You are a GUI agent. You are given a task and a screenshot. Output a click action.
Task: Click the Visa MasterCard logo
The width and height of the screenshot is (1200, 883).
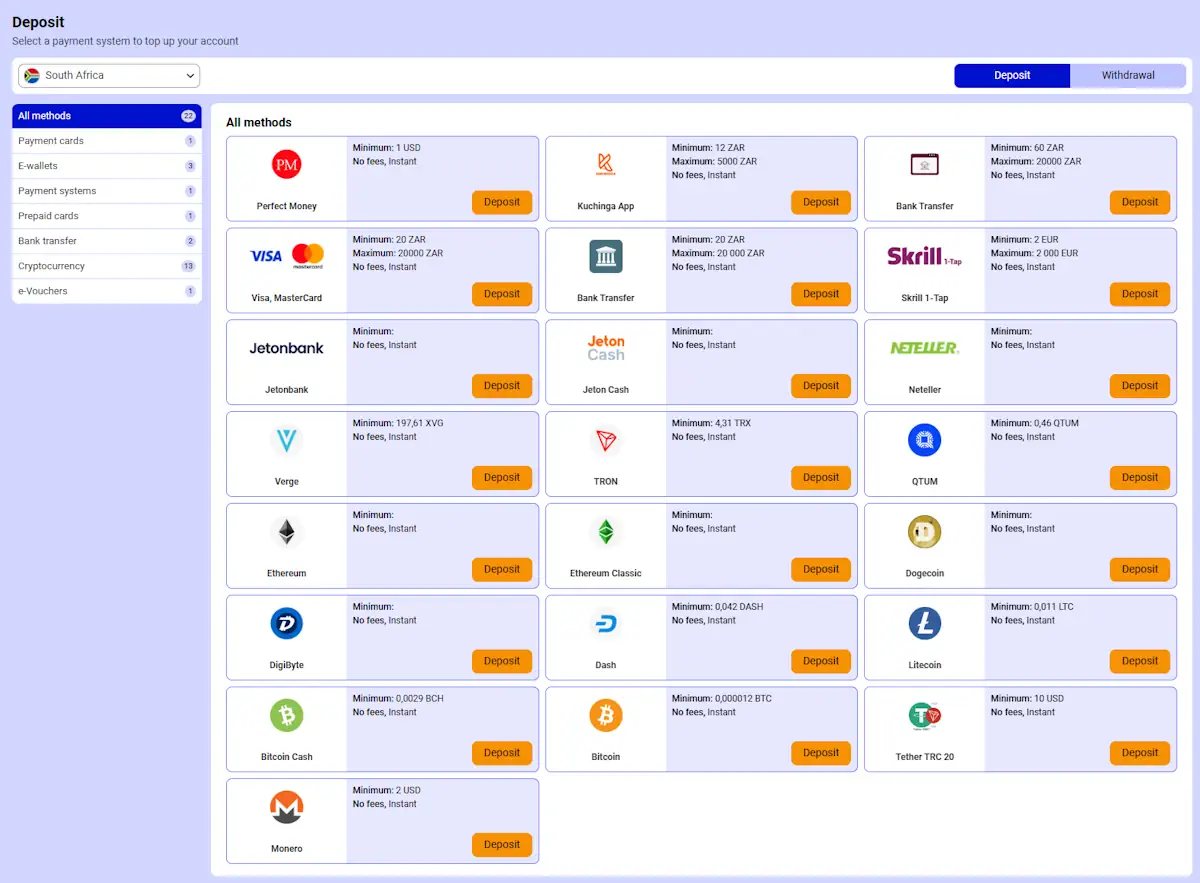pos(286,256)
